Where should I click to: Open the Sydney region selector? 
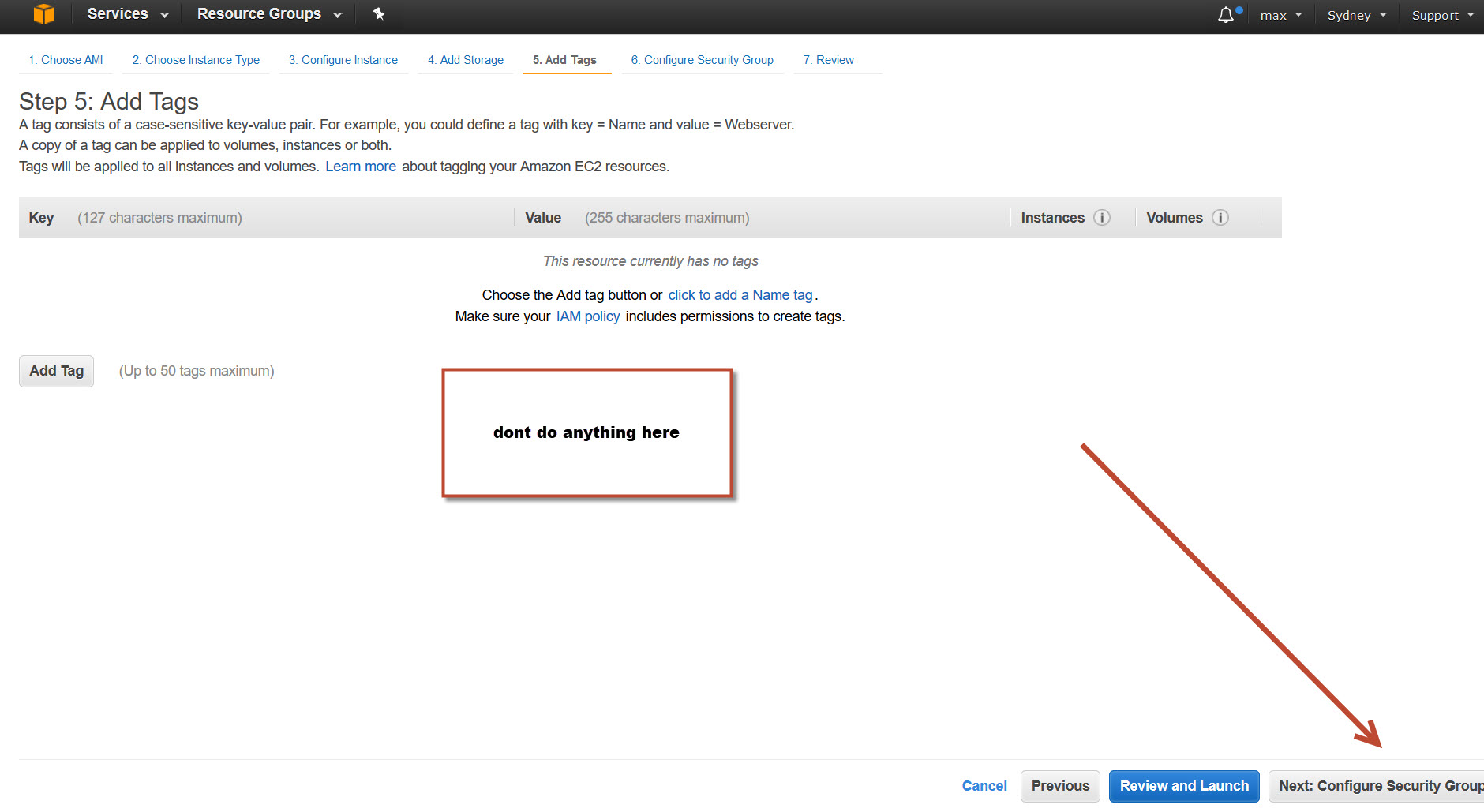tap(1356, 16)
